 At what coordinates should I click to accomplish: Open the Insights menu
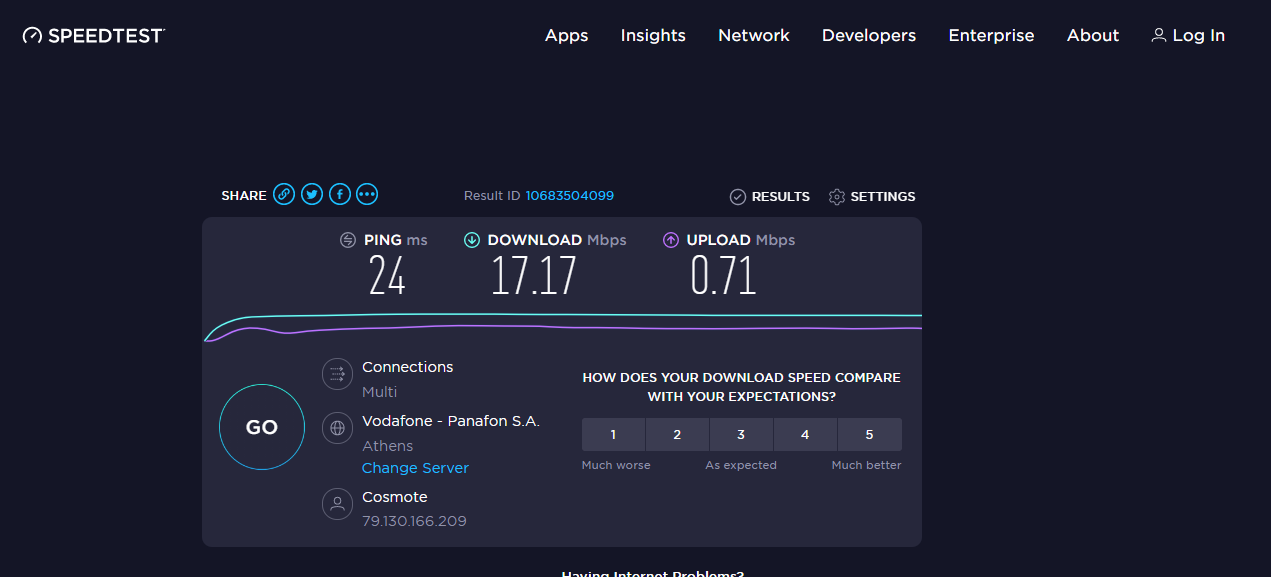(x=653, y=35)
